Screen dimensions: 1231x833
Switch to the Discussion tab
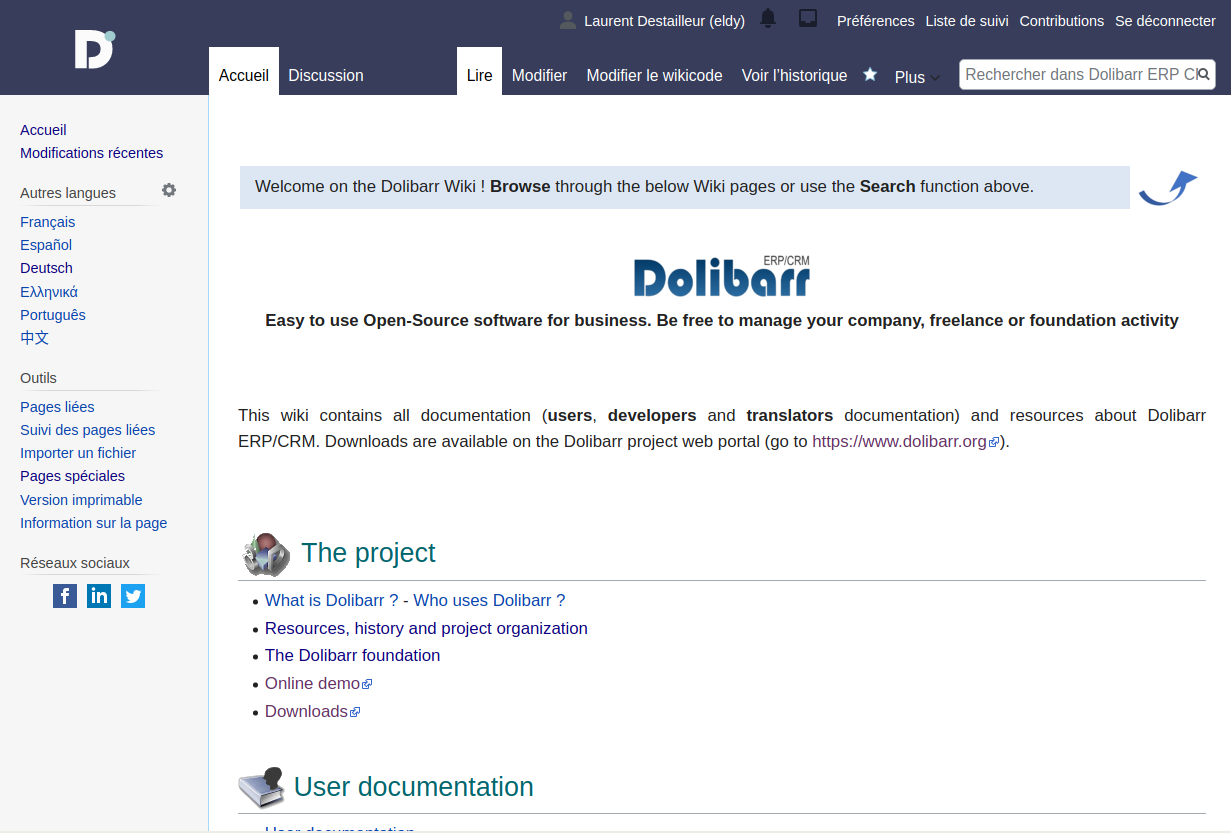click(326, 75)
